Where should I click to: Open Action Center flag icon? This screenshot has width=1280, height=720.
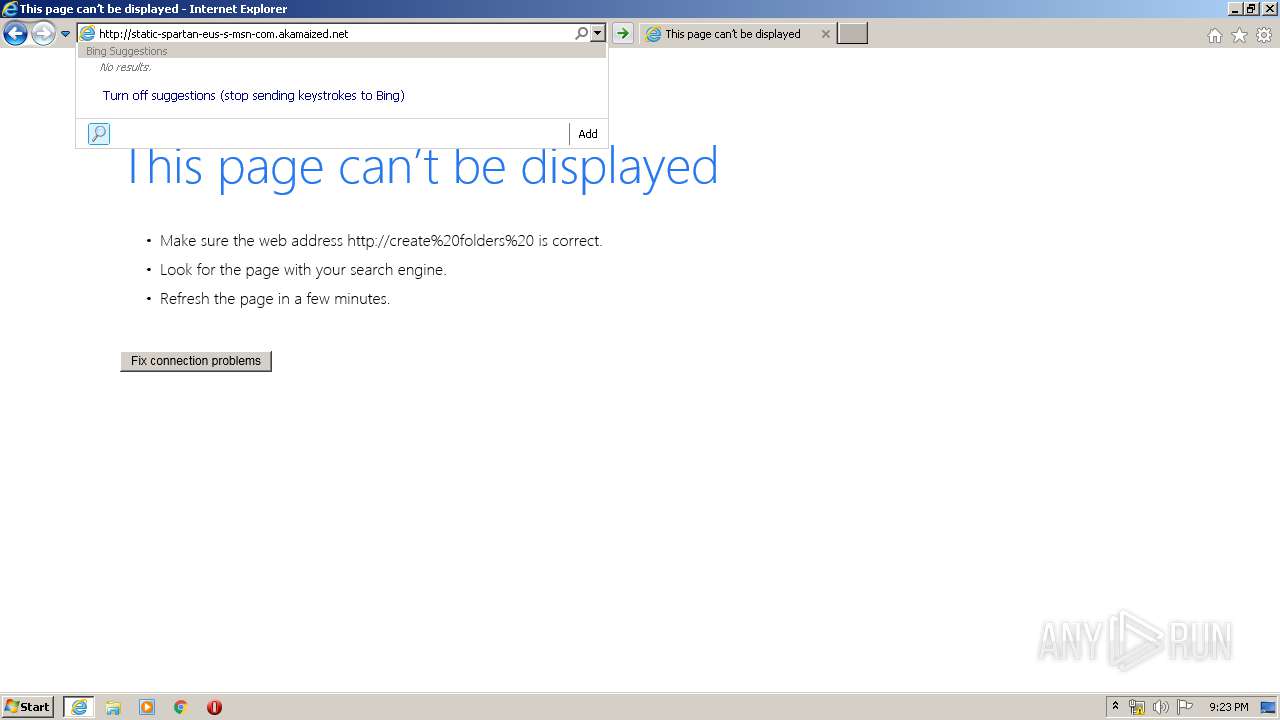(1185, 707)
